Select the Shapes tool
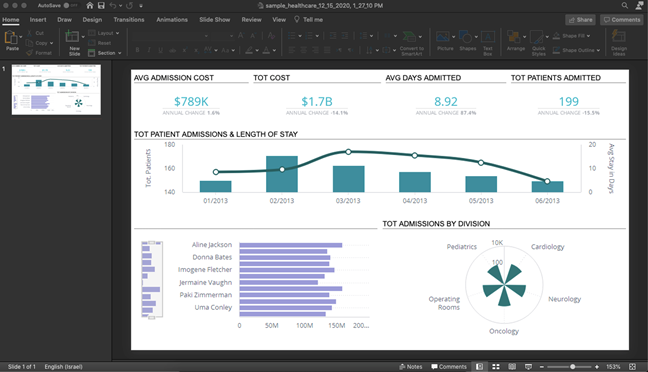This screenshot has height=372, width=648. [x=465, y=37]
